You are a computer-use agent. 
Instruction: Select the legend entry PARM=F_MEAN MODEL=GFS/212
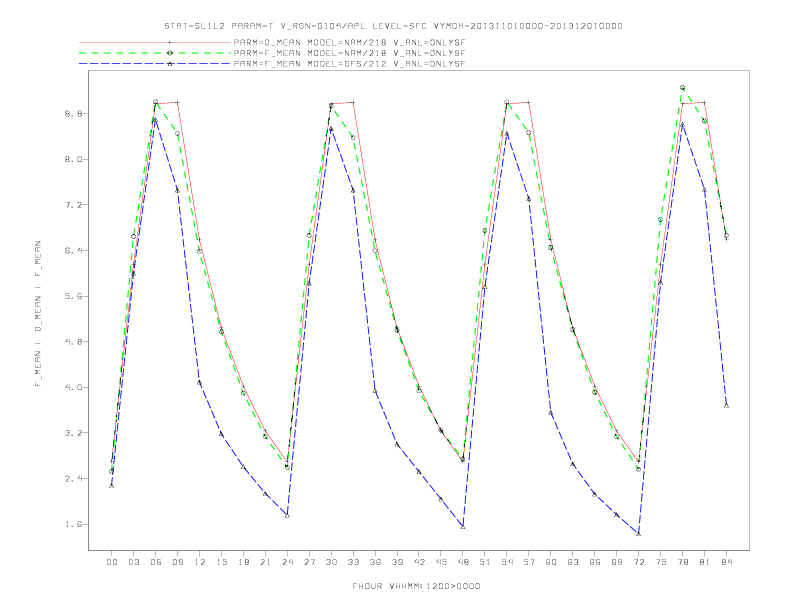click(349, 64)
